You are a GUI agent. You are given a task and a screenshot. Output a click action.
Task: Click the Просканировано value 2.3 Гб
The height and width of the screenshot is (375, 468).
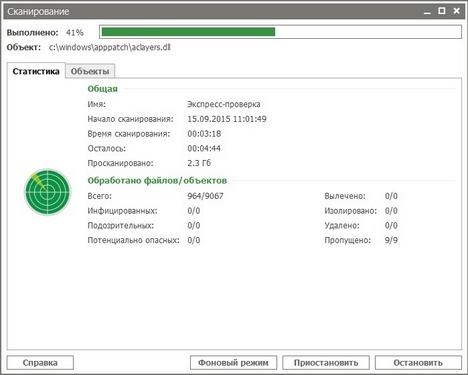coord(199,163)
